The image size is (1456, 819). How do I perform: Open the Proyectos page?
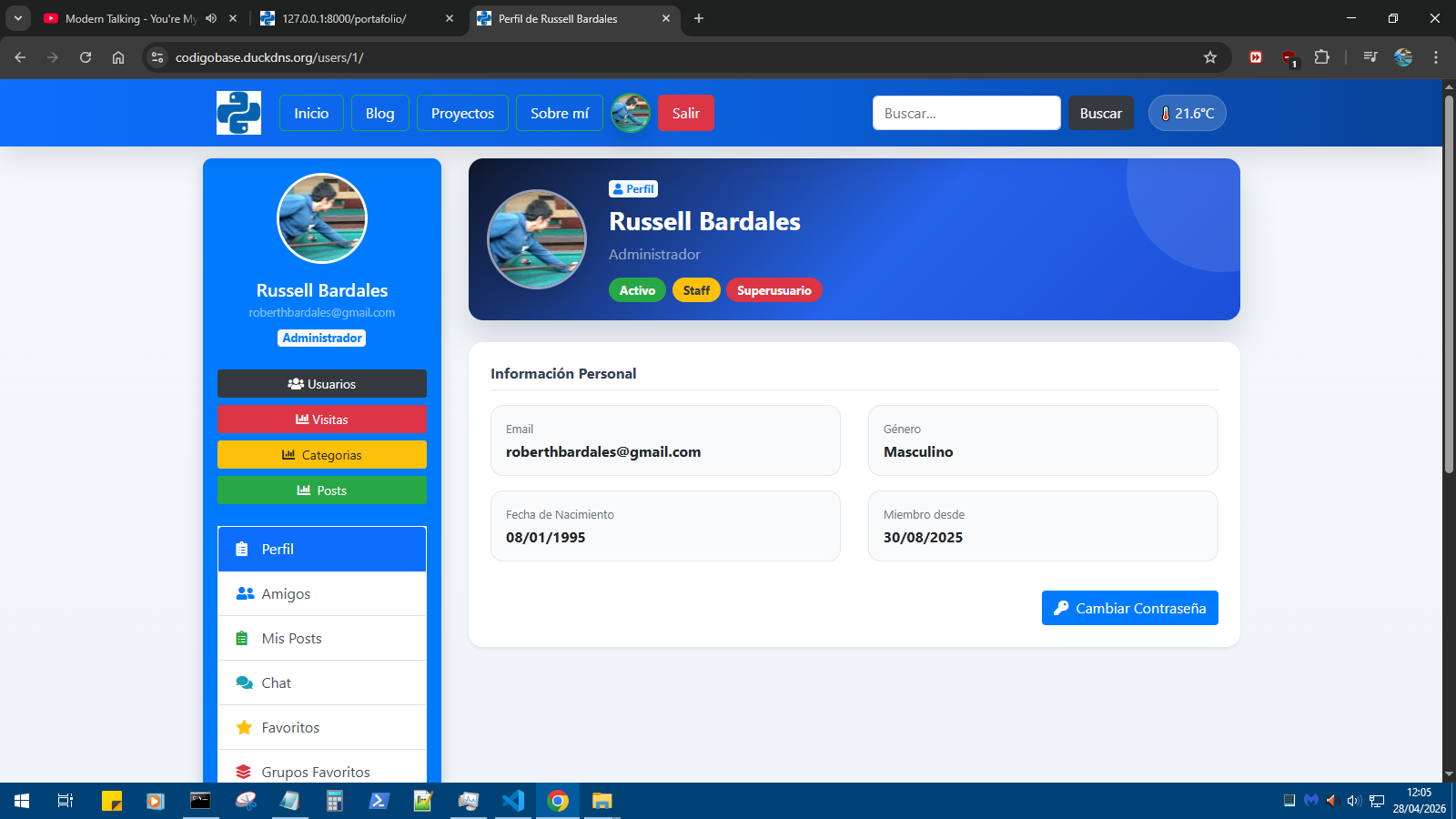pyautogui.click(x=462, y=113)
